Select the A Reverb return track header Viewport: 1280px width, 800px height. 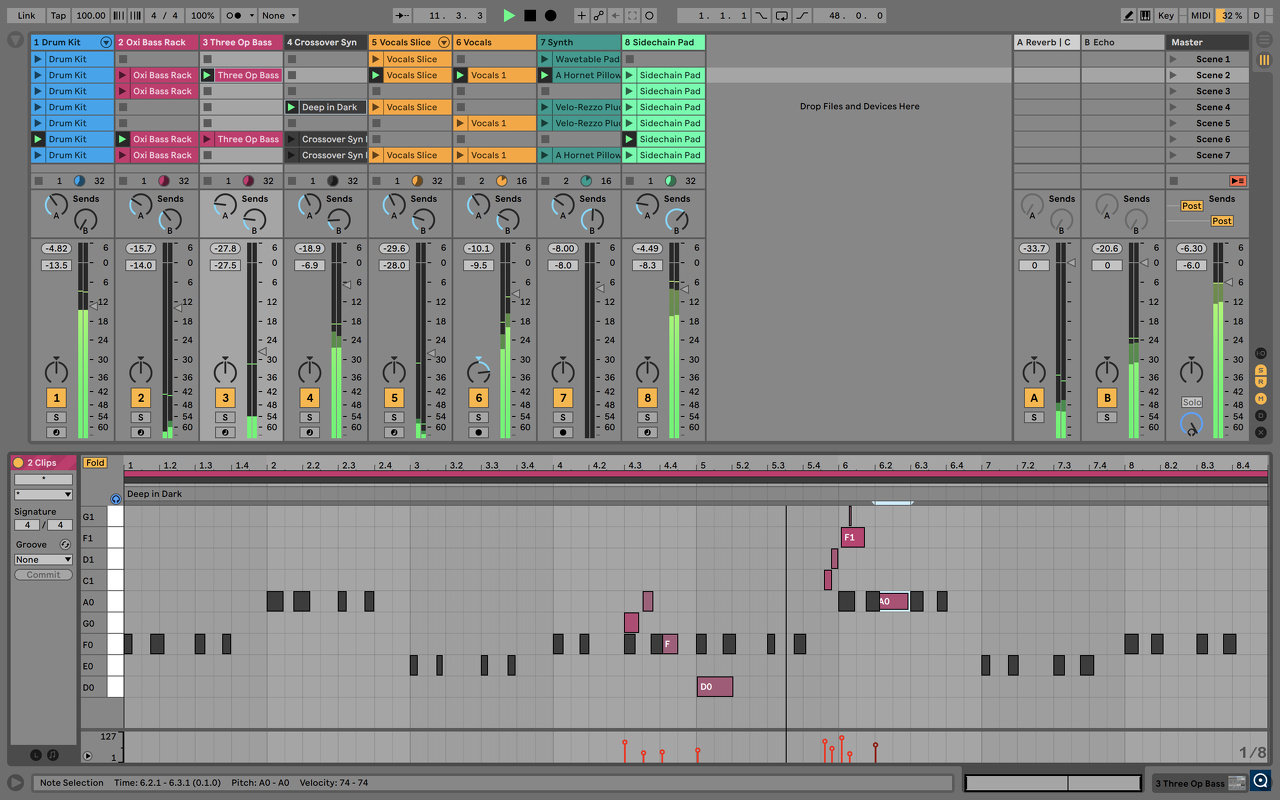(1046, 42)
